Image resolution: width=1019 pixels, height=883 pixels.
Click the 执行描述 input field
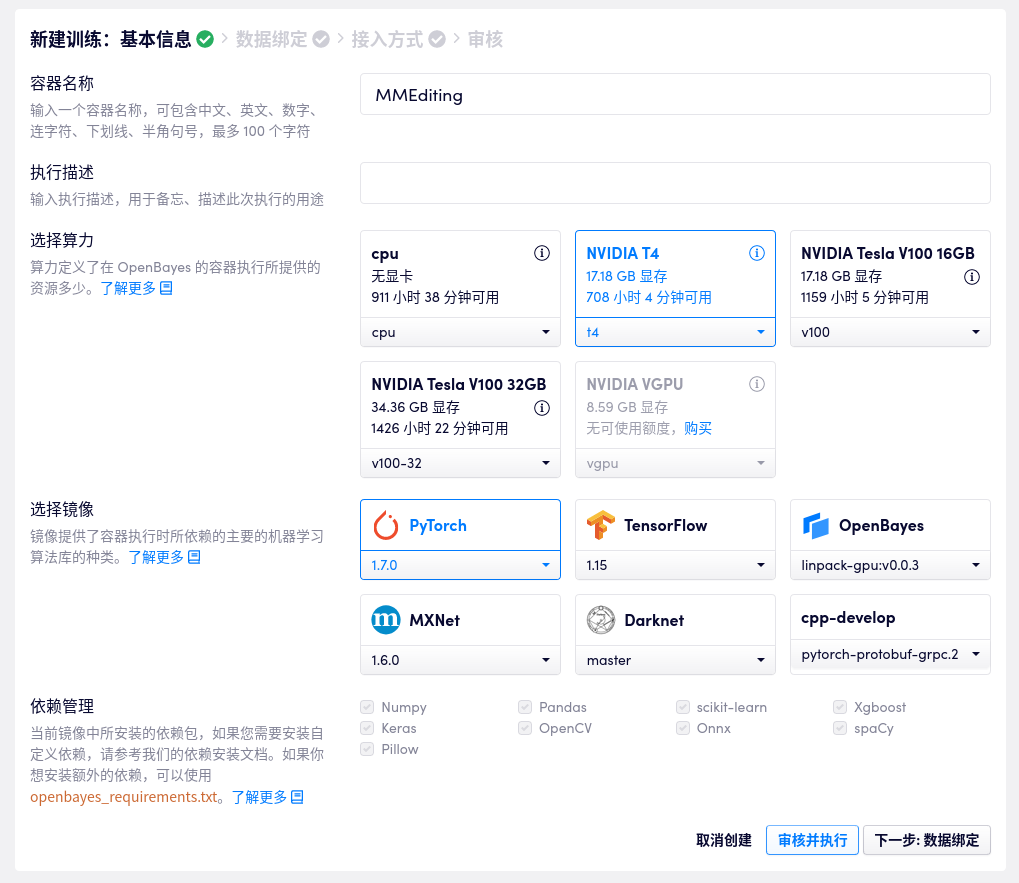675,183
